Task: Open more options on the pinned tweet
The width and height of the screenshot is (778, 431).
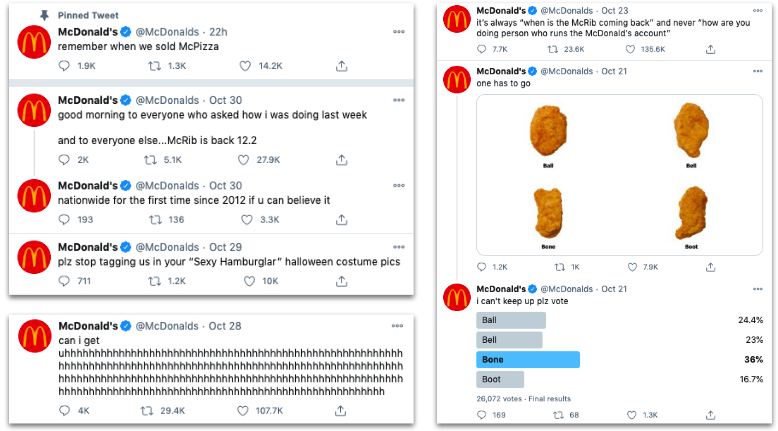Action: tap(399, 31)
